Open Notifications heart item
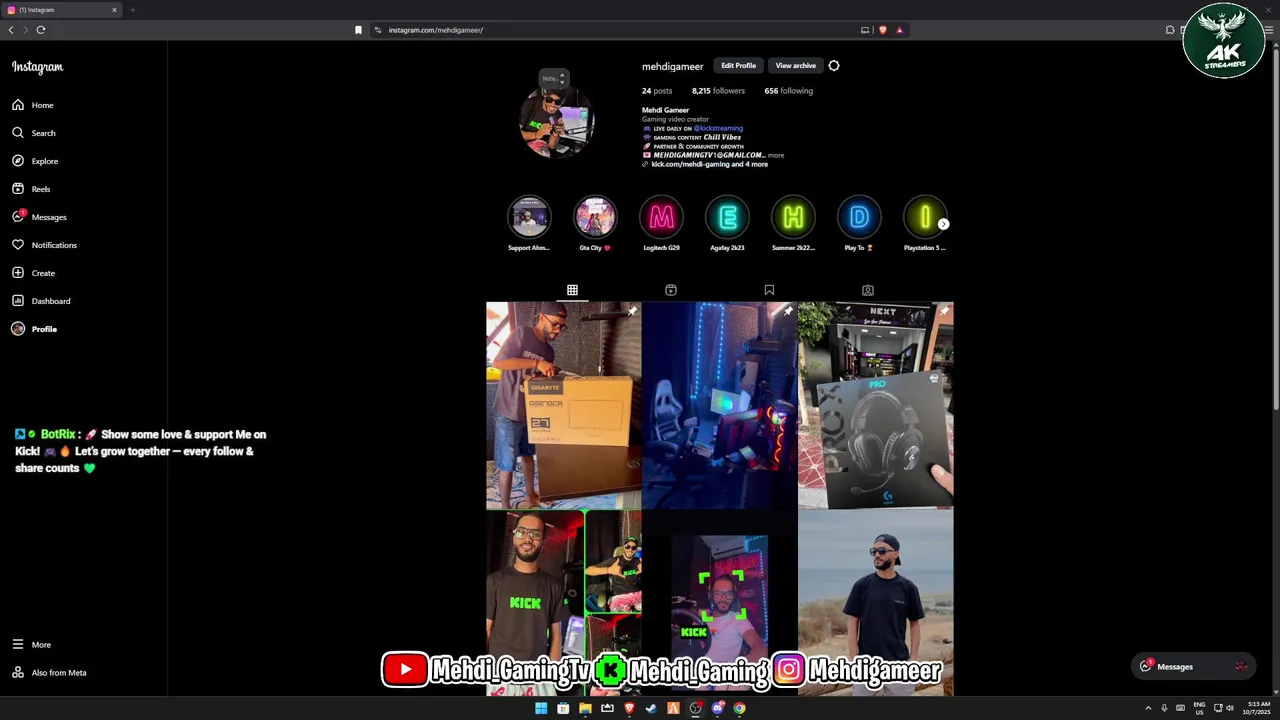 (44, 245)
